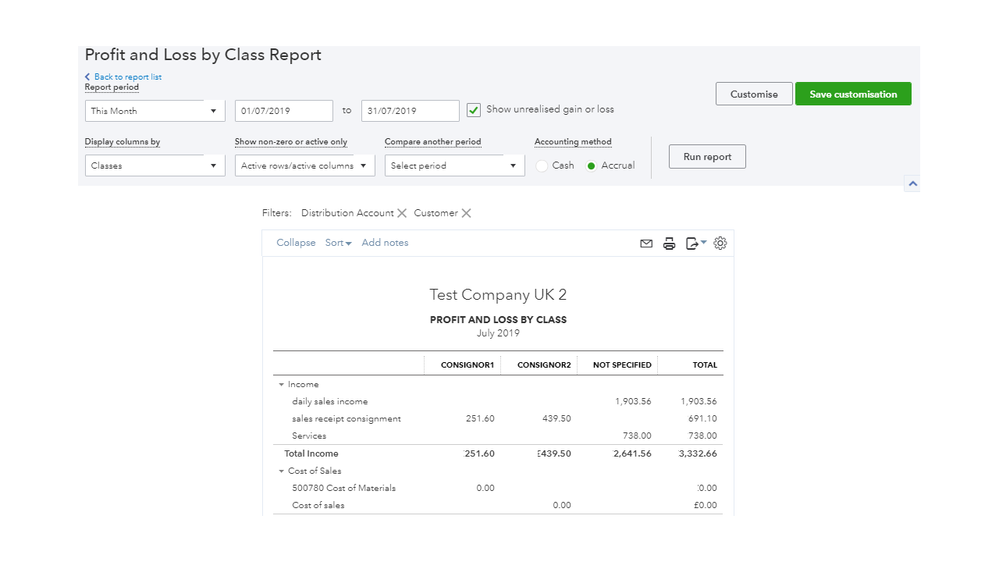Screen dimensions: 999x562
Task: Collapse the report options panel chevron
Action: 911,184
